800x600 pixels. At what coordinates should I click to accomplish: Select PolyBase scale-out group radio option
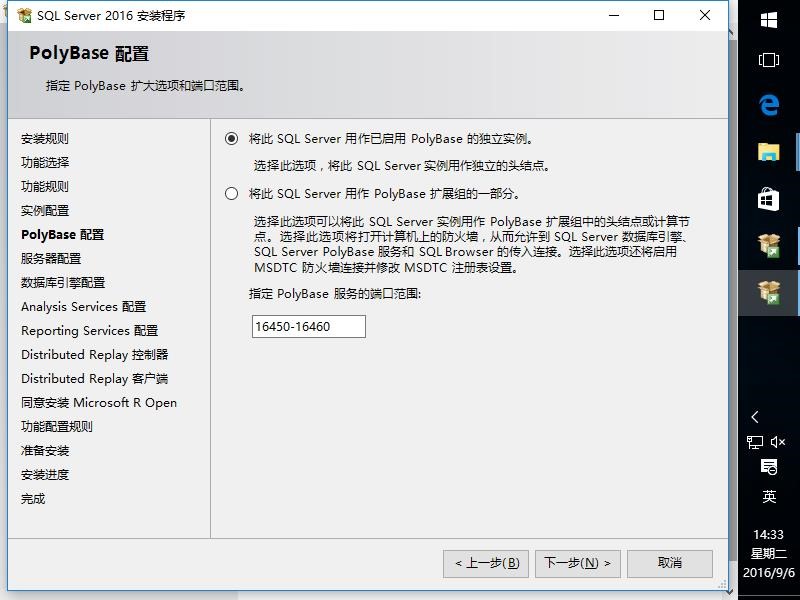click(x=232, y=194)
